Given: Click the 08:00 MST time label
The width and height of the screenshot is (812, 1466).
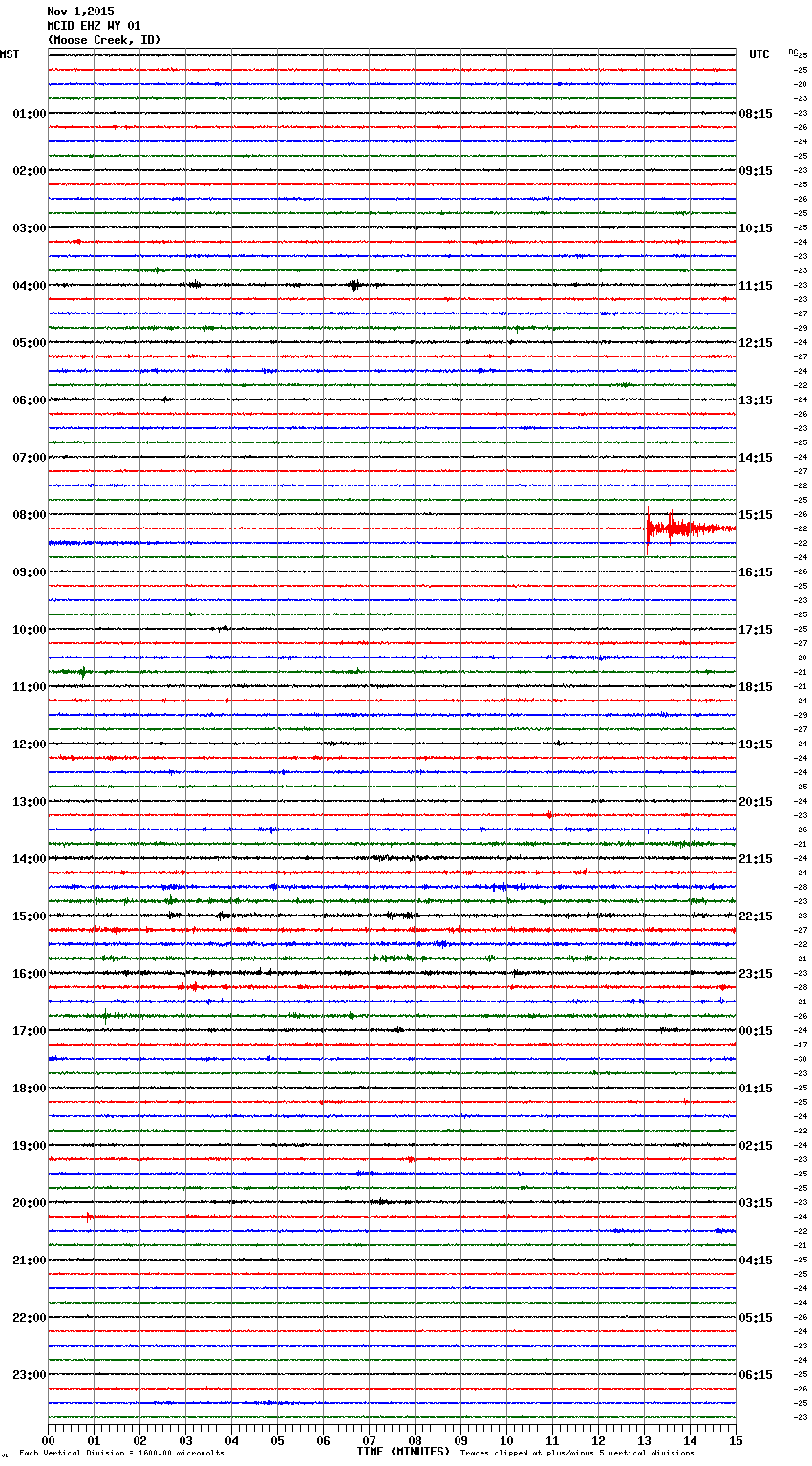Looking at the screenshot, I should click(x=30, y=515).
